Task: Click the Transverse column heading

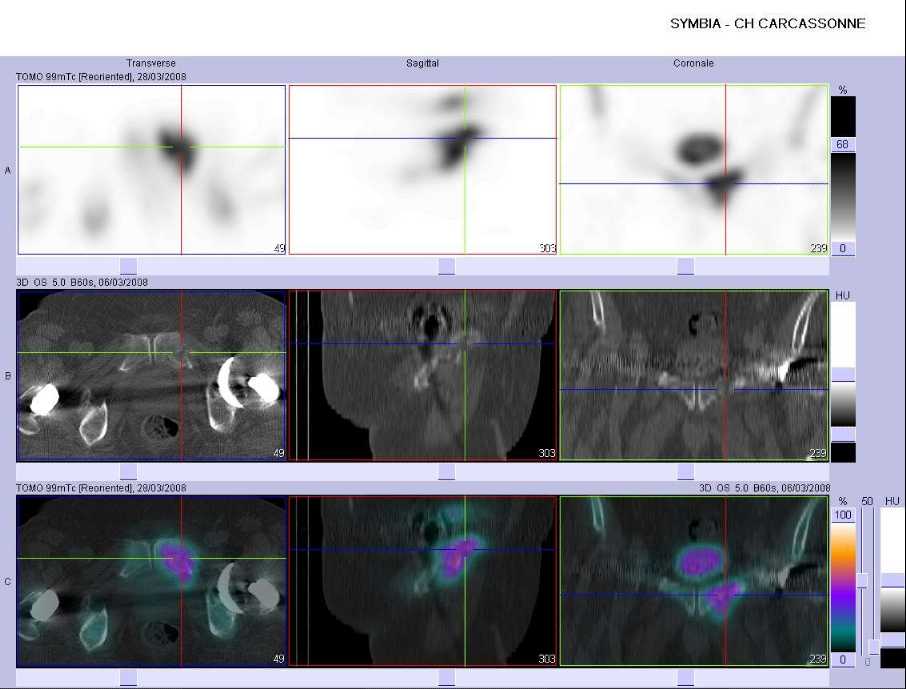Action: pos(151,63)
